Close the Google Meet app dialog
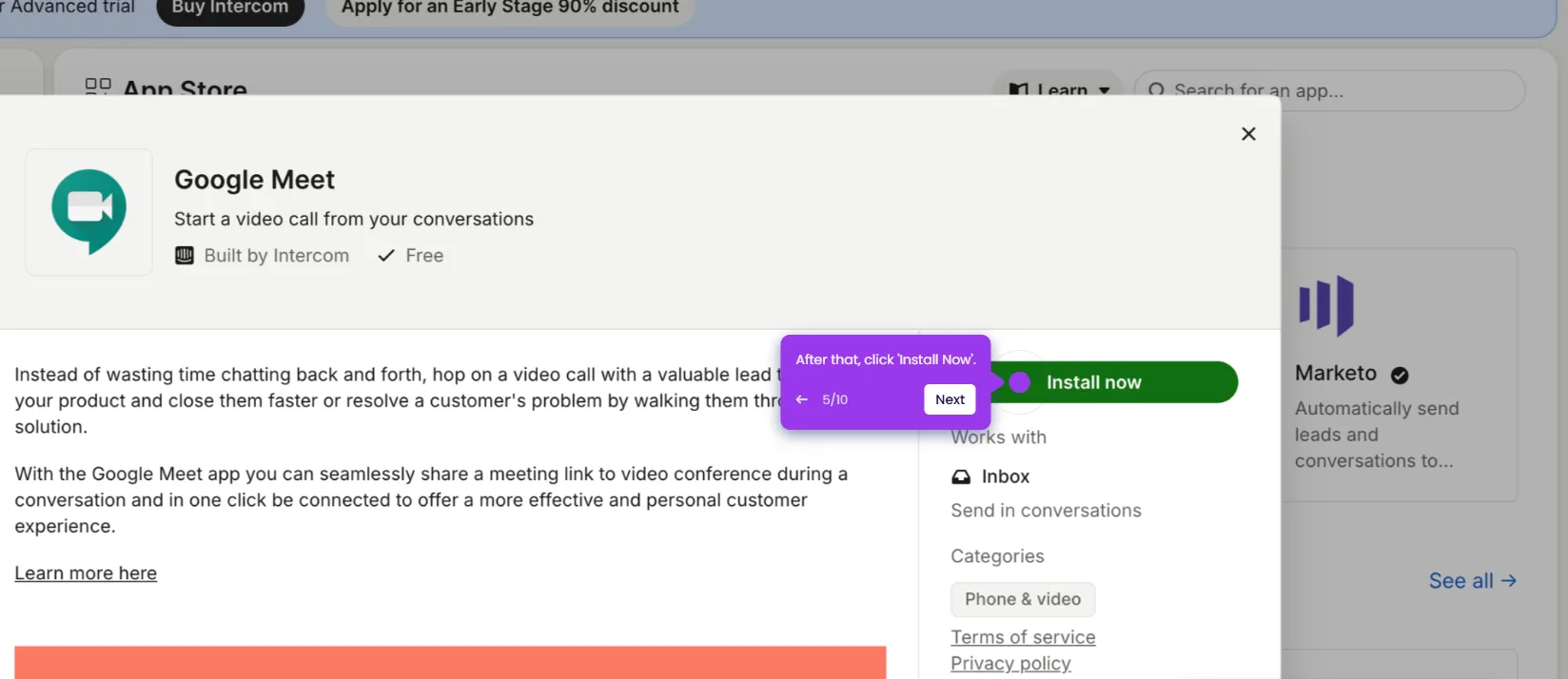1568x679 pixels. point(1248,134)
